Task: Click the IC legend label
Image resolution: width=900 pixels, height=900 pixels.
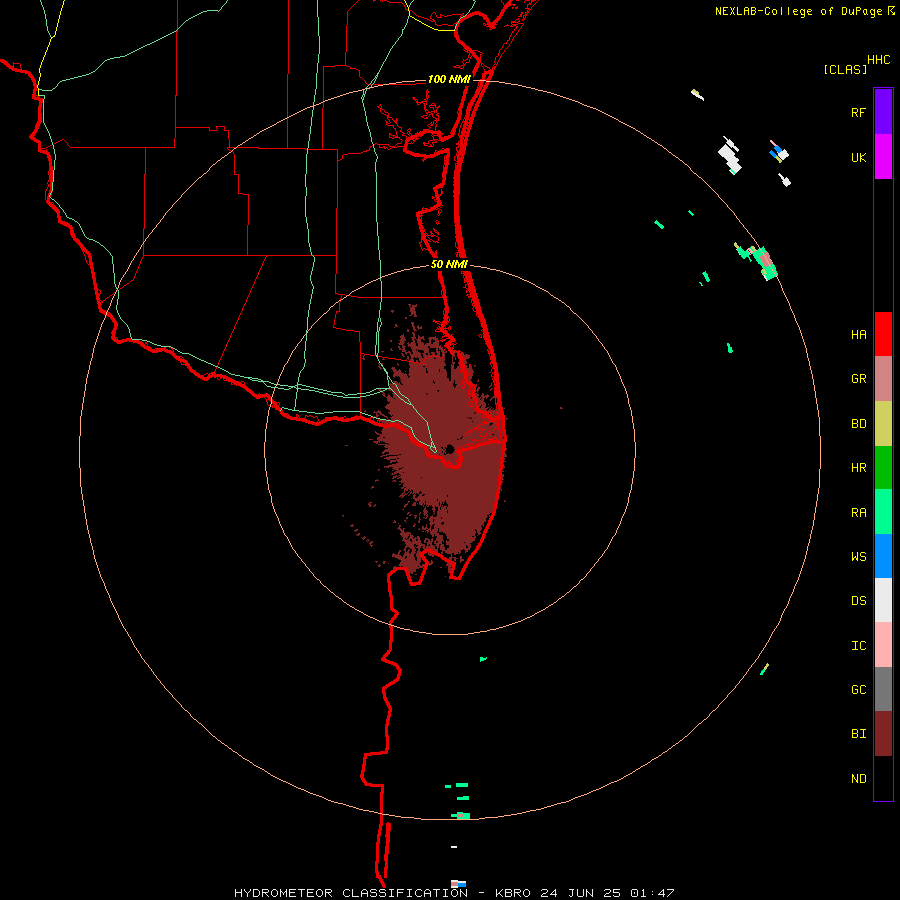Action: (x=858, y=646)
